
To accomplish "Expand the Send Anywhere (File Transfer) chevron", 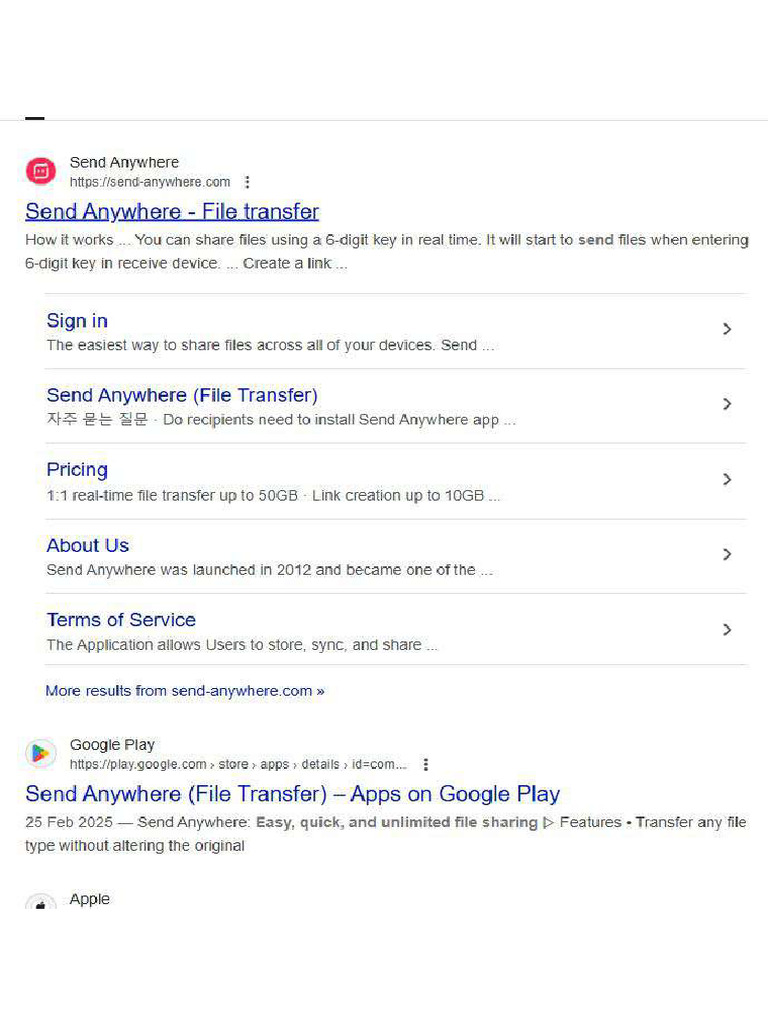I will 727,404.
